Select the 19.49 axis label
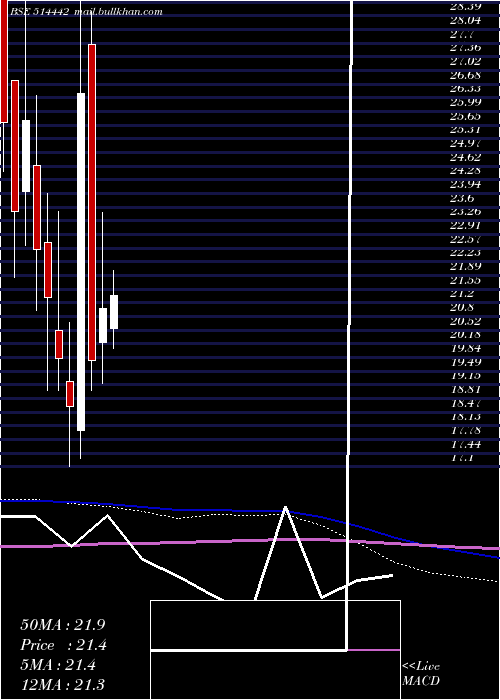This screenshot has width=500, height=700. 465,362
